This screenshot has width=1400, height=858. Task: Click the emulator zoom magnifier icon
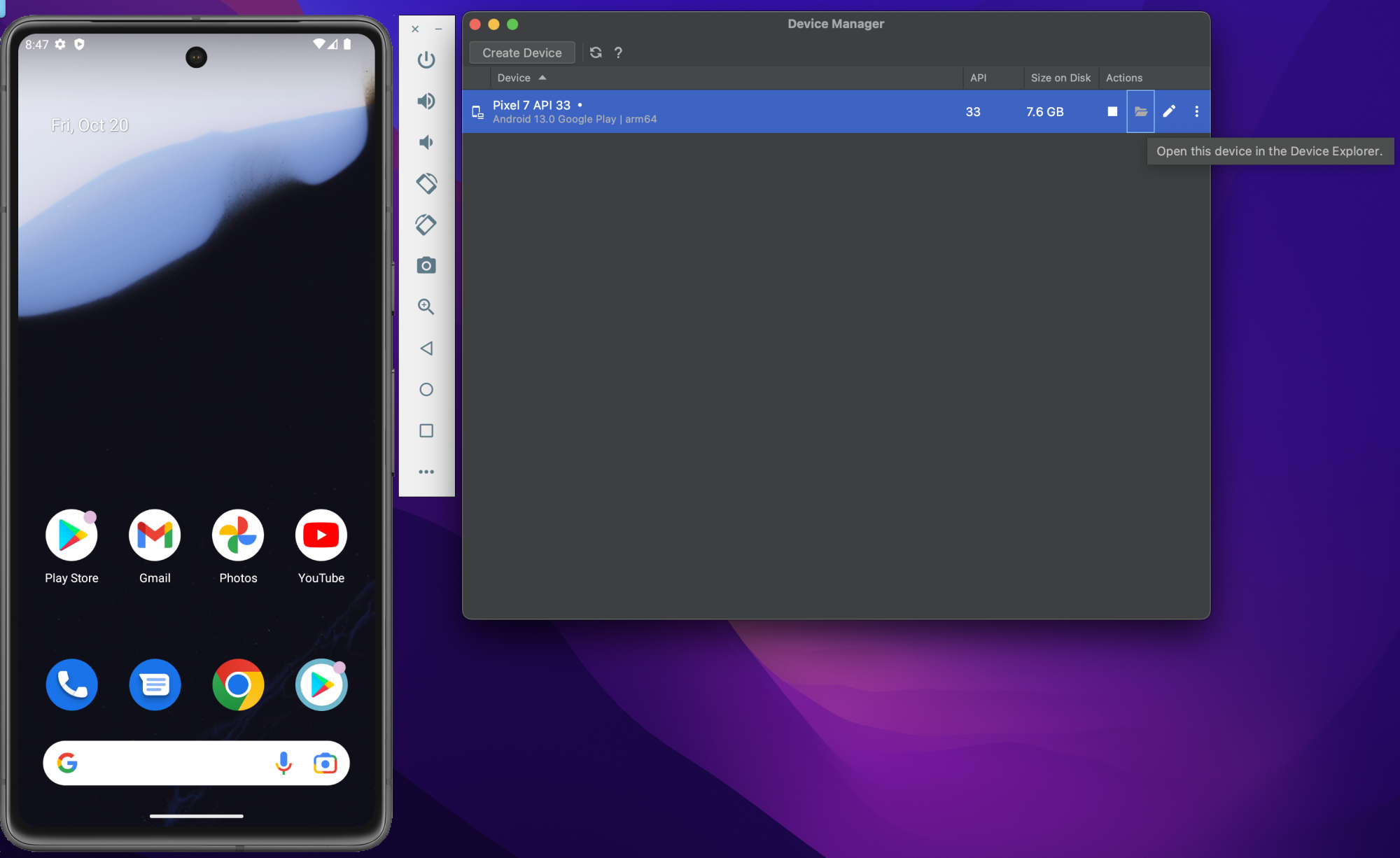426,307
